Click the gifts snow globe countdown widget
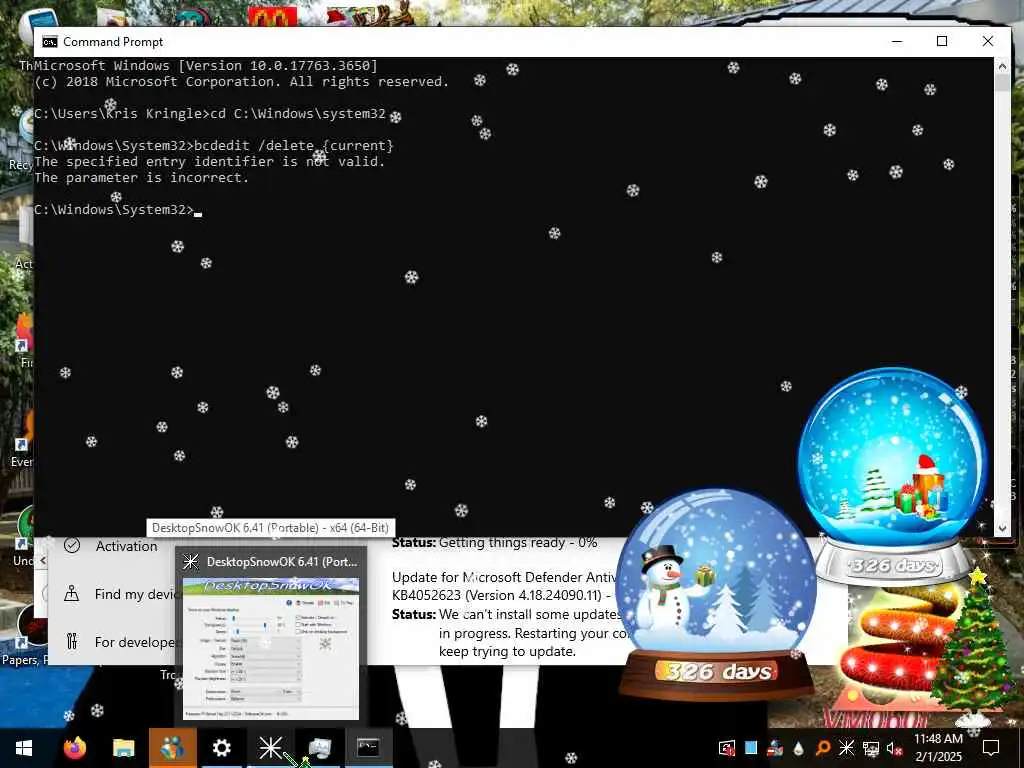The height and width of the screenshot is (768, 1024). (x=892, y=476)
